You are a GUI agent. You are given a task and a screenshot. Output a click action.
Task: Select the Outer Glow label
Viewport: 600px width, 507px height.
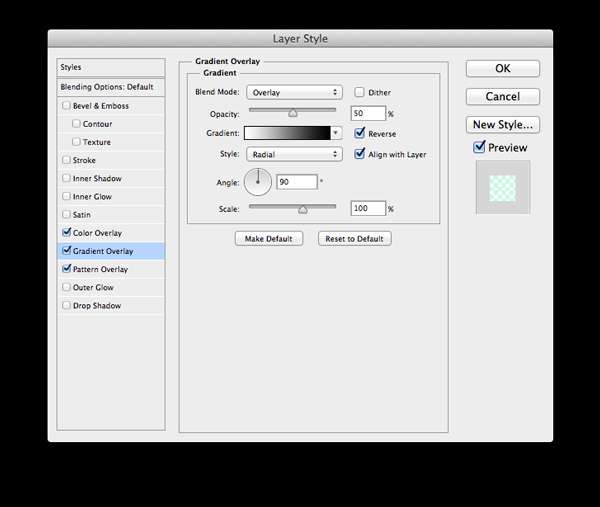(x=93, y=287)
